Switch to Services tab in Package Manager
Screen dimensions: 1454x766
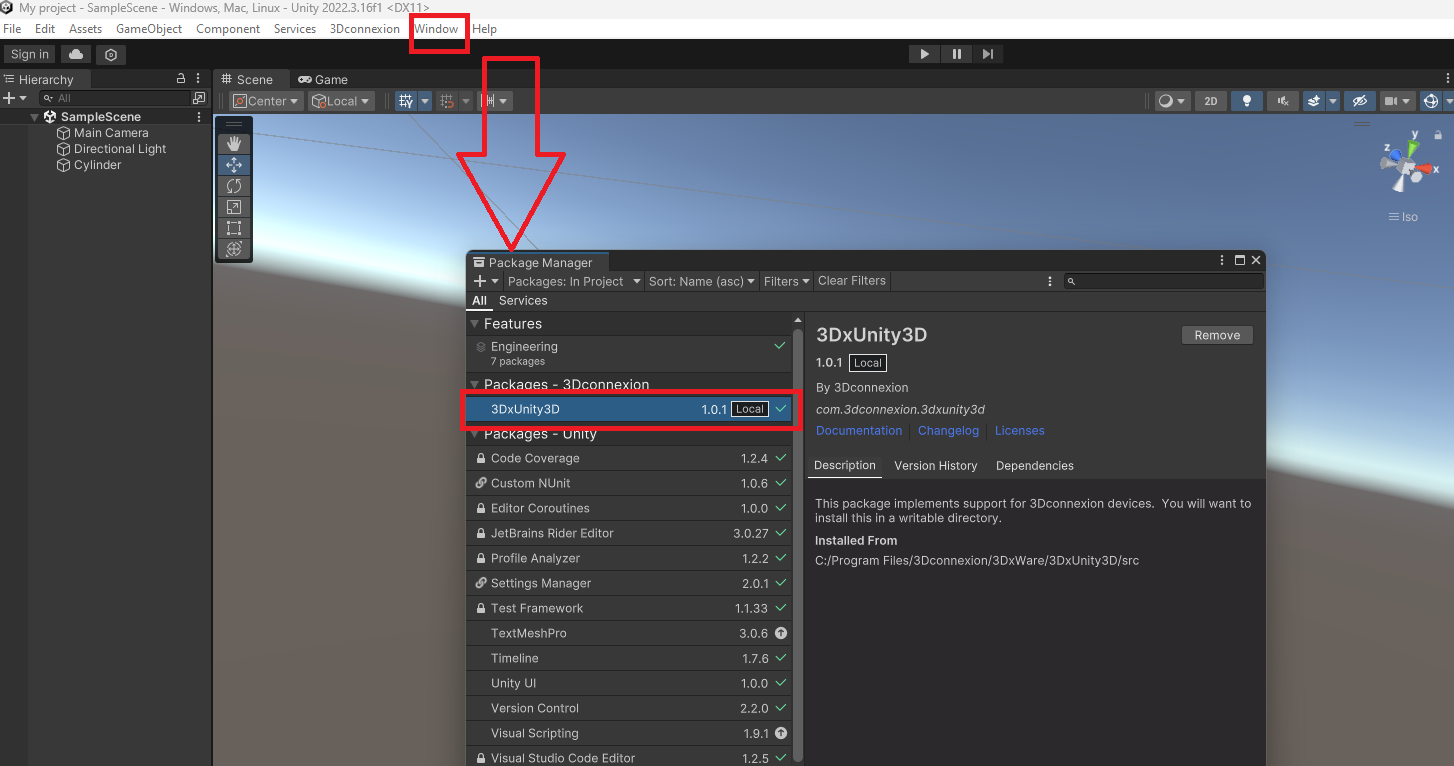[523, 300]
